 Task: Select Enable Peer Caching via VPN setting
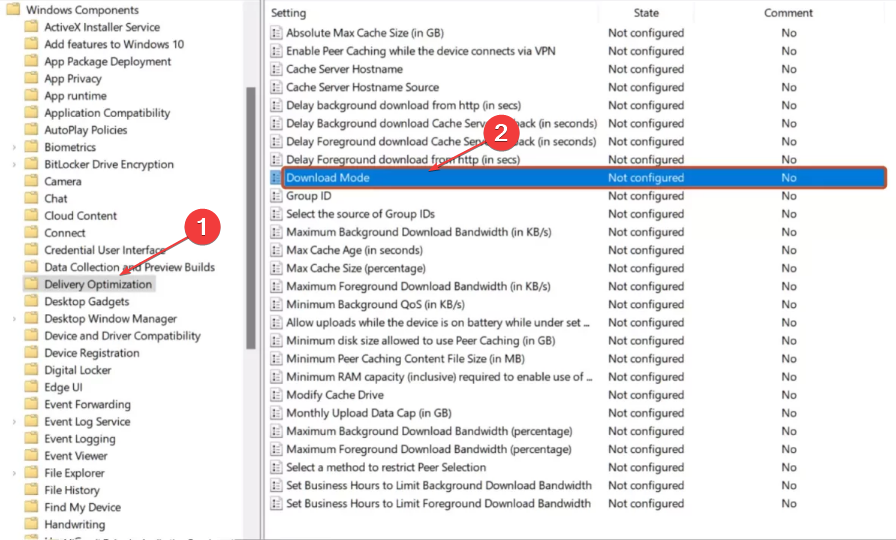(x=421, y=51)
